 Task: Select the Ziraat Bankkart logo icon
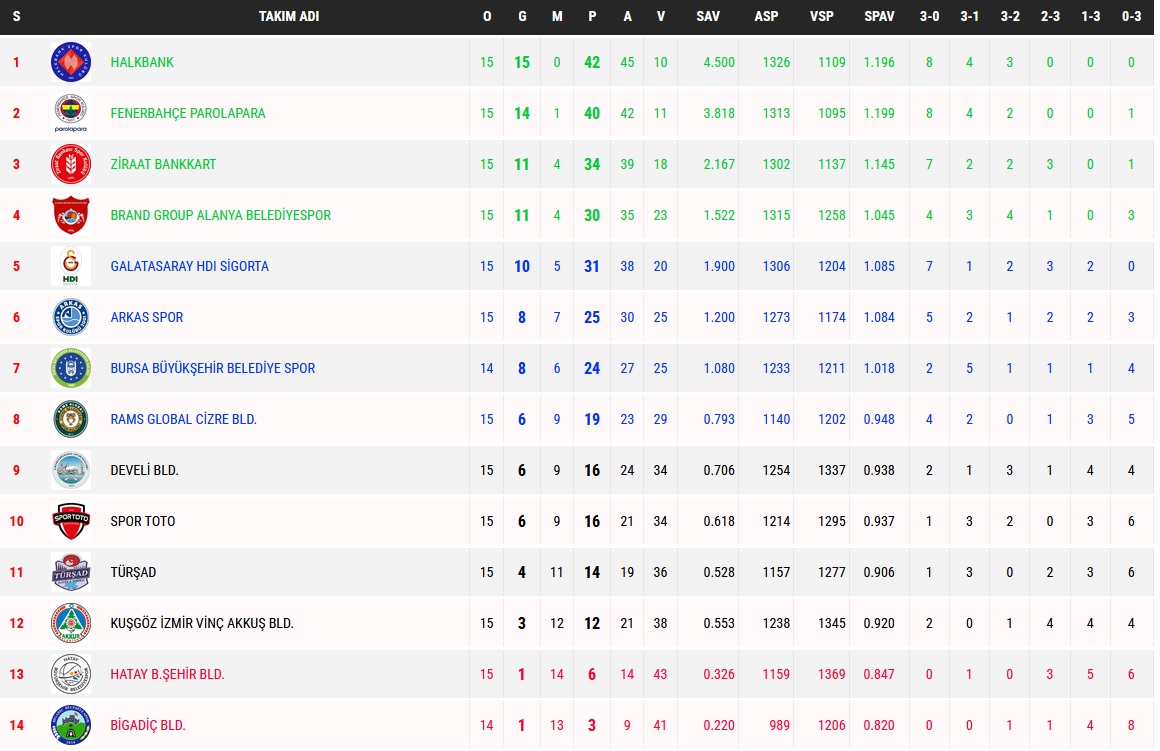[x=71, y=164]
